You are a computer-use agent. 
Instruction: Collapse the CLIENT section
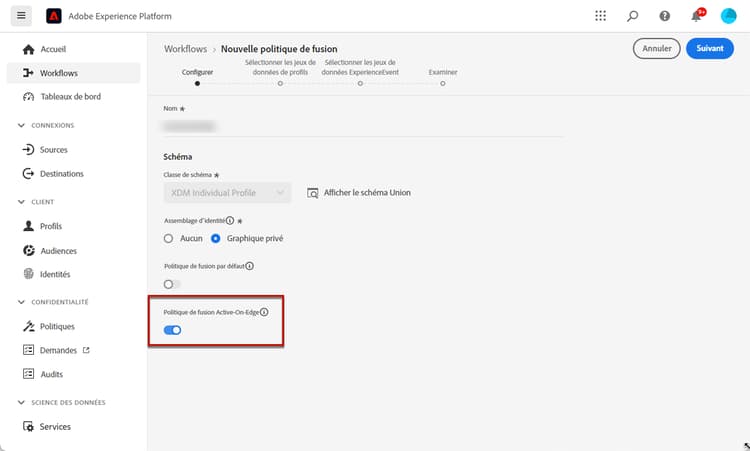click(21, 202)
